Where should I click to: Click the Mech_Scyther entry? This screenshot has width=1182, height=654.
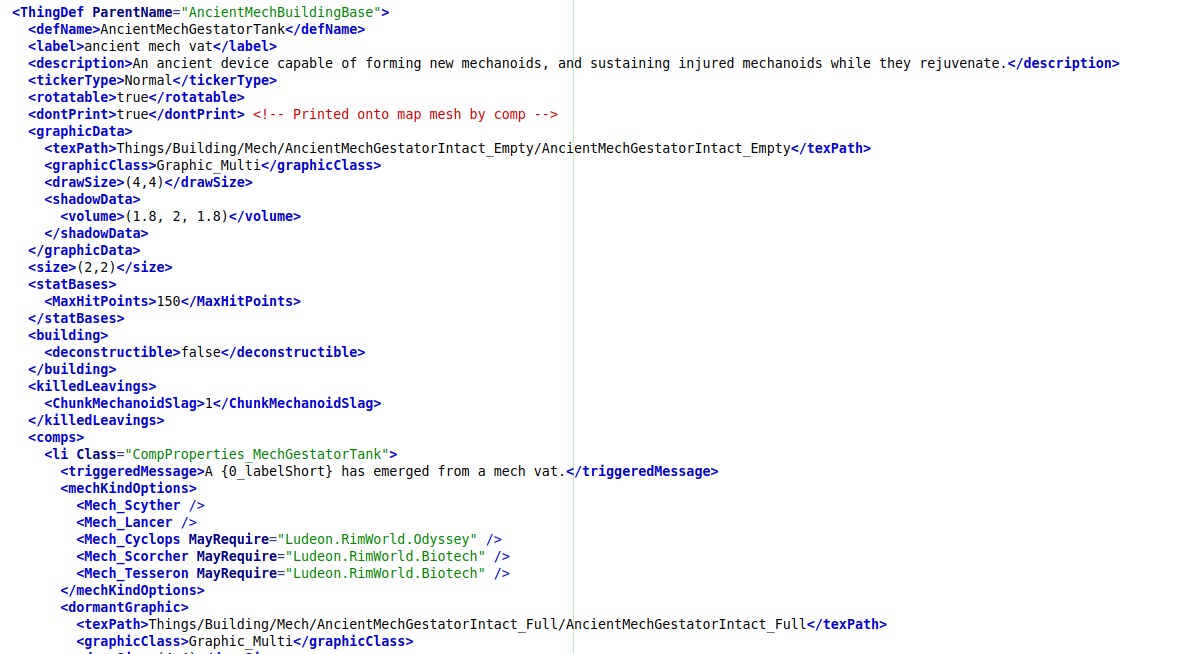140,506
